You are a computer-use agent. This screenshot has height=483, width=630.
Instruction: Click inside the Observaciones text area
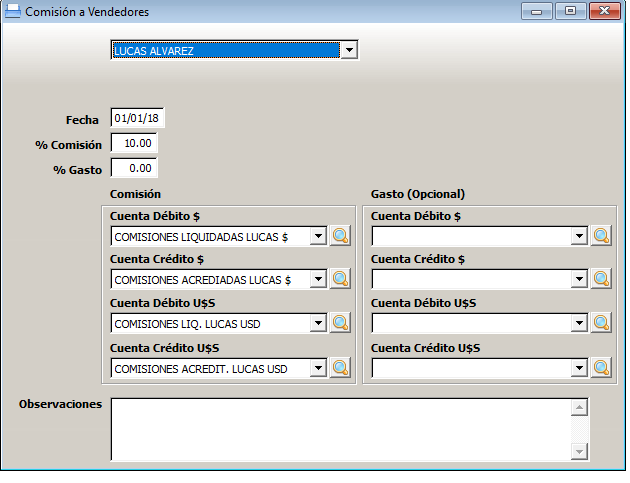click(x=341, y=429)
